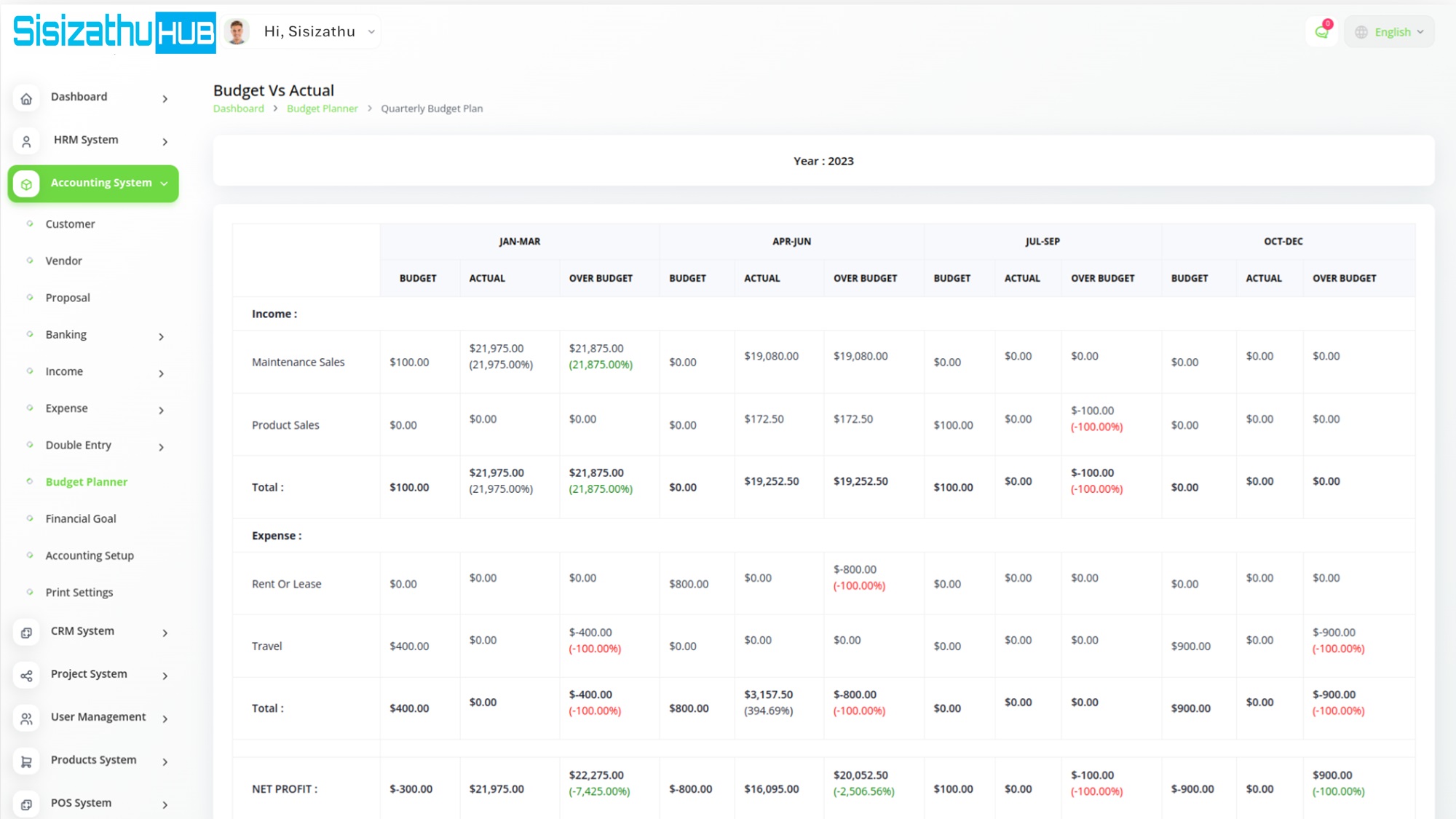Open the chat notifications icon
Viewport: 1456px width, 819px height.
coord(1321,32)
